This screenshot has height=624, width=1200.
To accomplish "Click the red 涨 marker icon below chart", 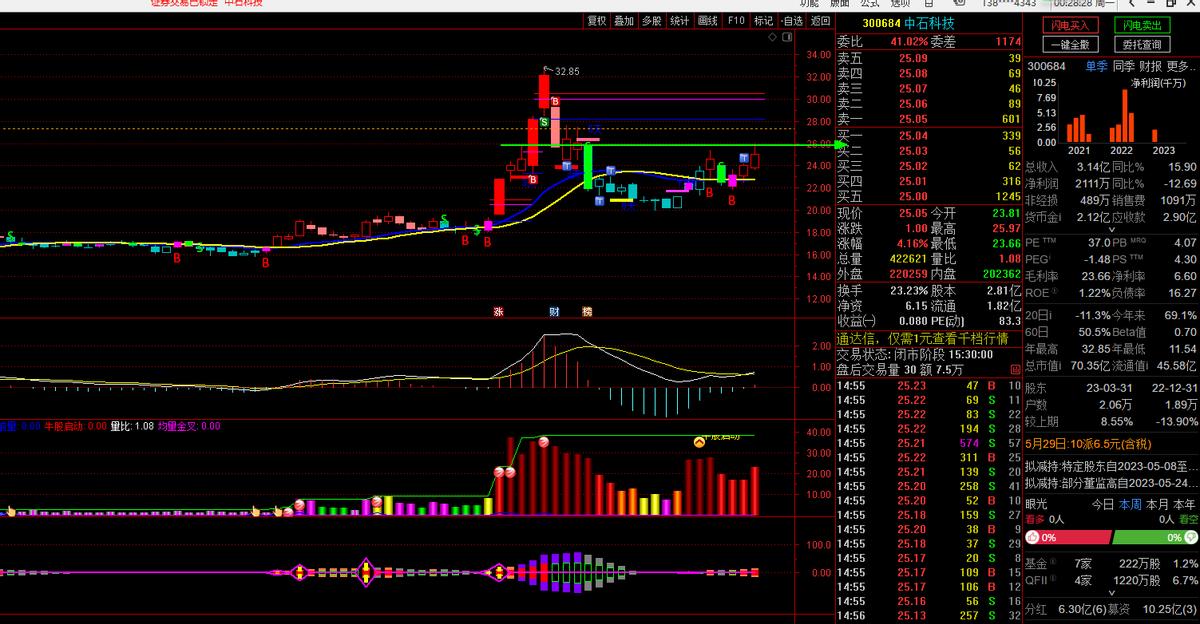I will pos(498,311).
